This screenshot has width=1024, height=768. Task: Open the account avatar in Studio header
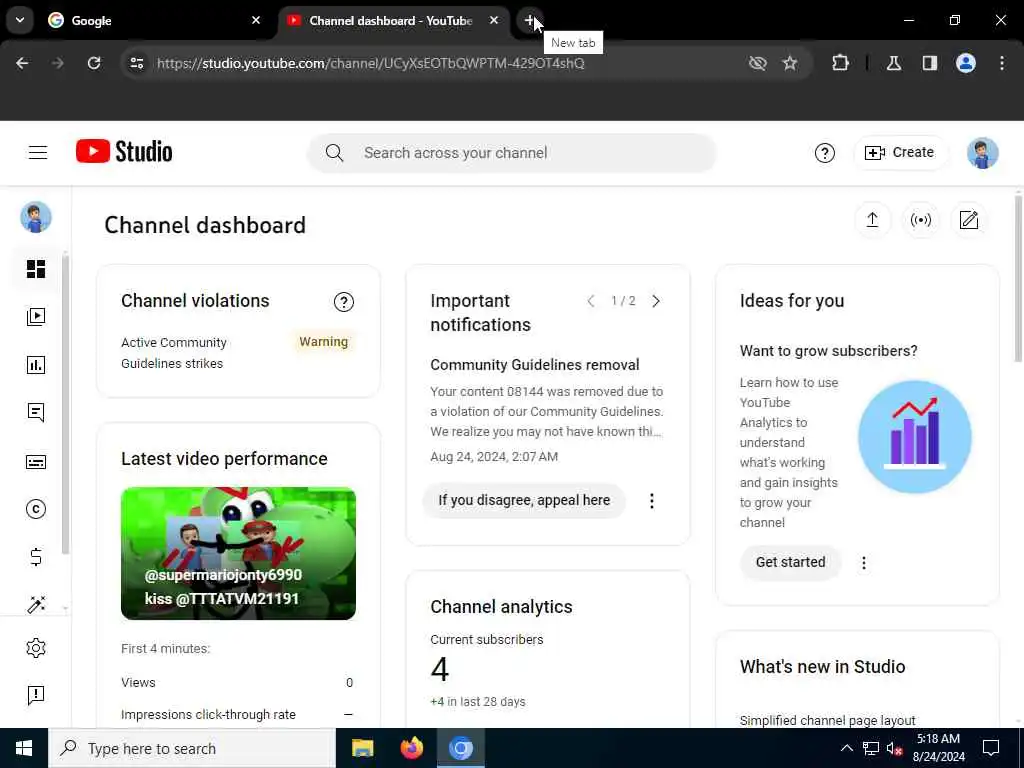tap(982, 153)
